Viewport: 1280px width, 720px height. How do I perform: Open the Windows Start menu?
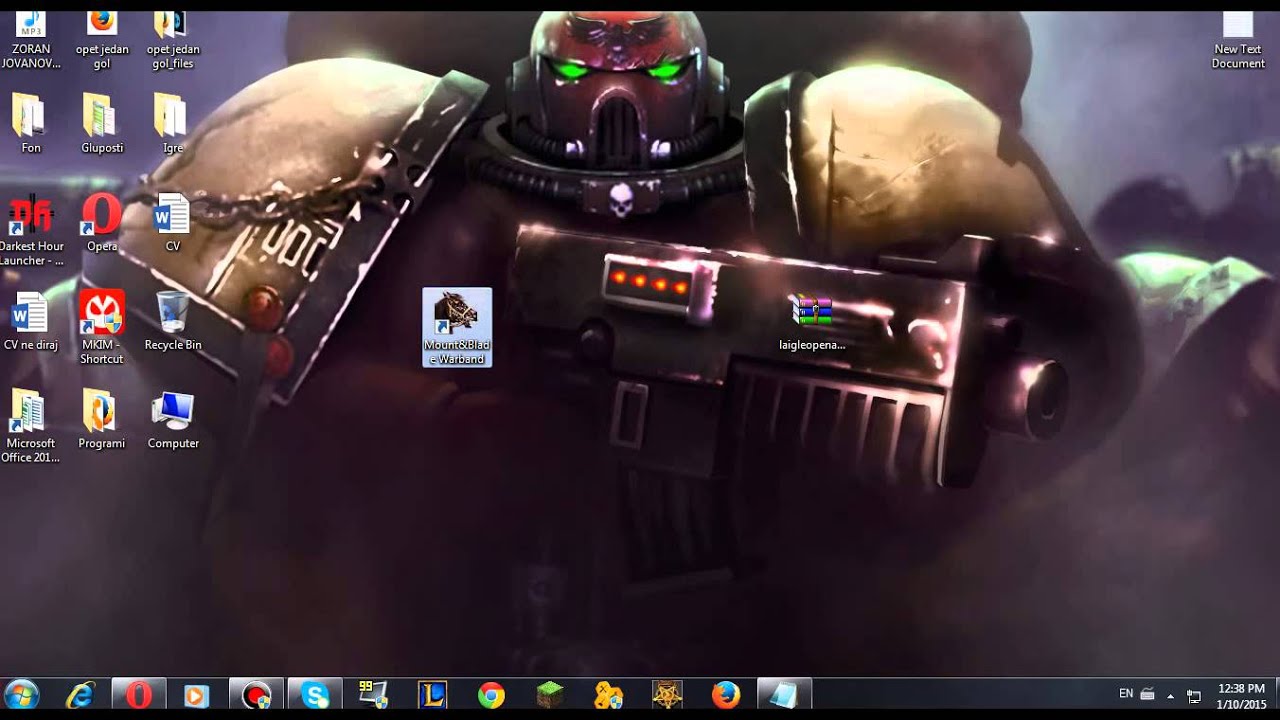click(x=21, y=694)
